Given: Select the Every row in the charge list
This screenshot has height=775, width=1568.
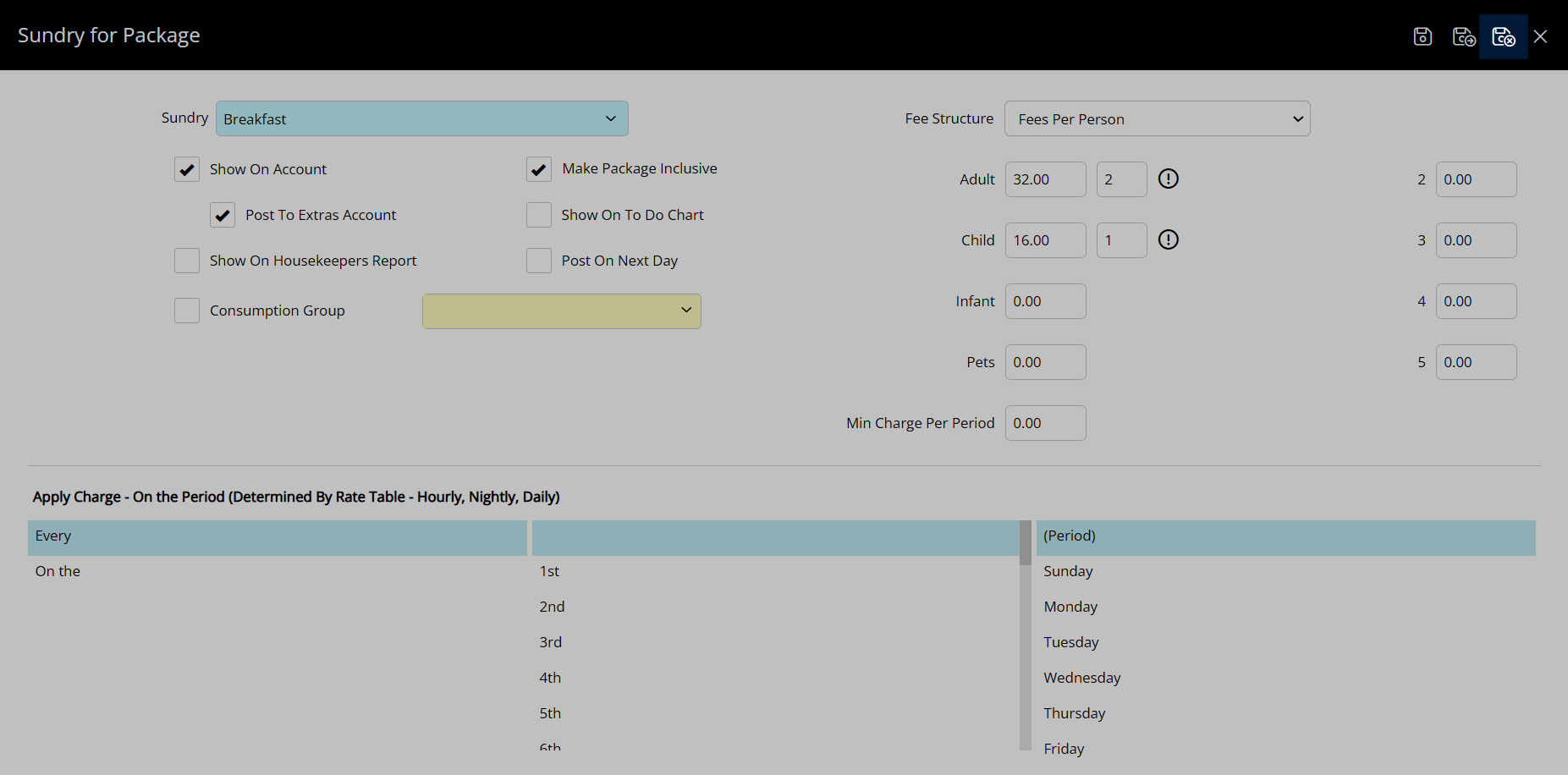Looking at the screenshot, I should [277, 536].
